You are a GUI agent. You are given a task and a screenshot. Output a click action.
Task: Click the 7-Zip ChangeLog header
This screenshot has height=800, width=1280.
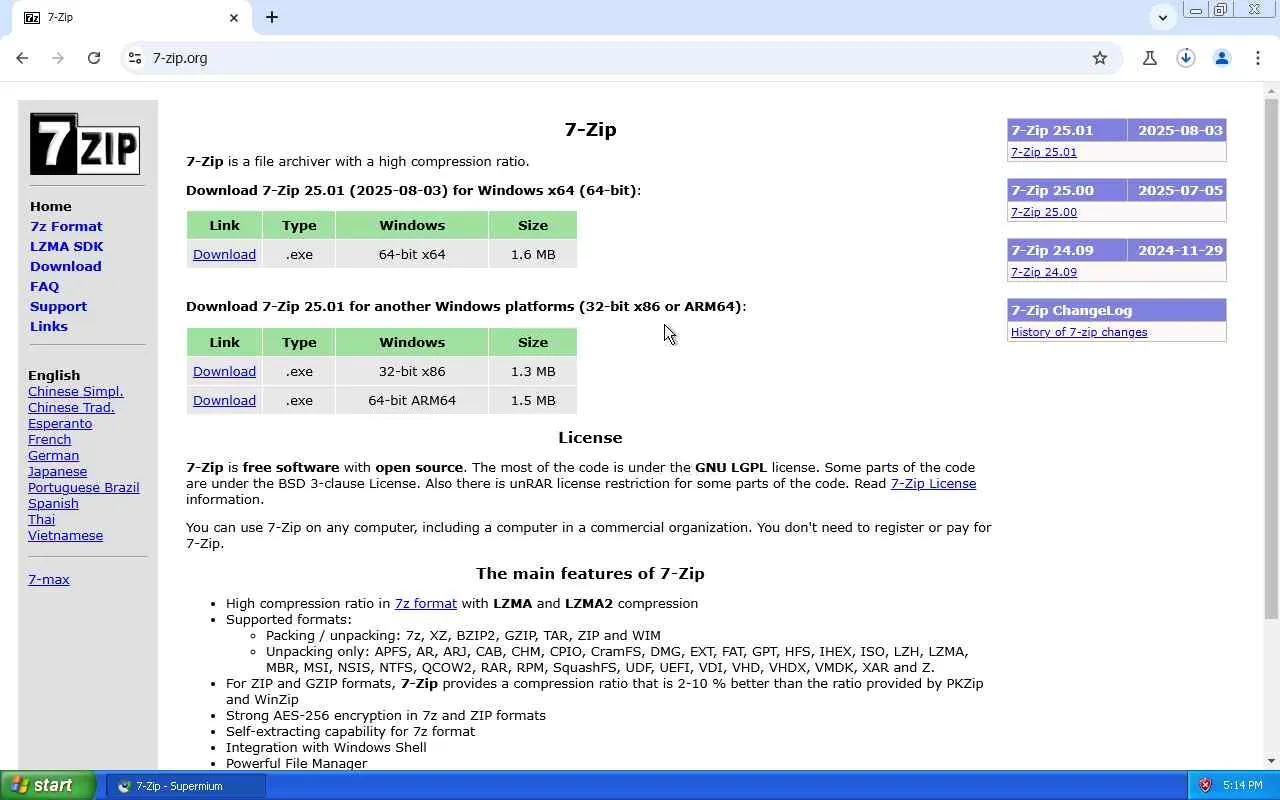(1117, 310)
